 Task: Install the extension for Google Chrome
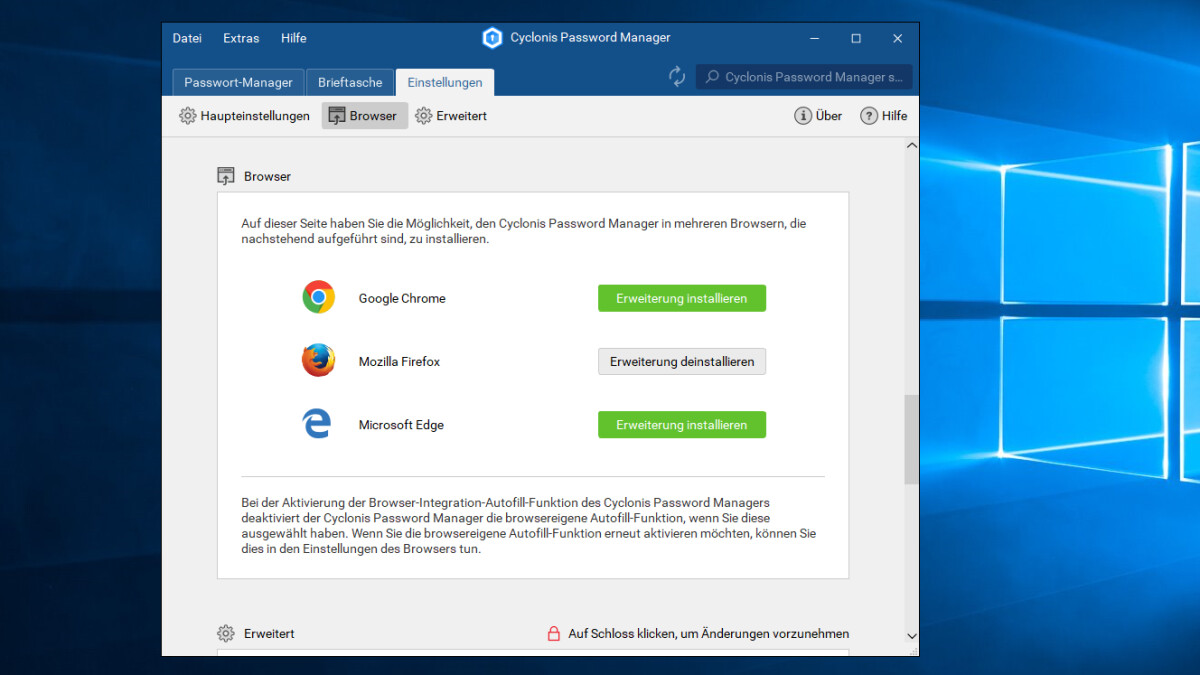682,298
